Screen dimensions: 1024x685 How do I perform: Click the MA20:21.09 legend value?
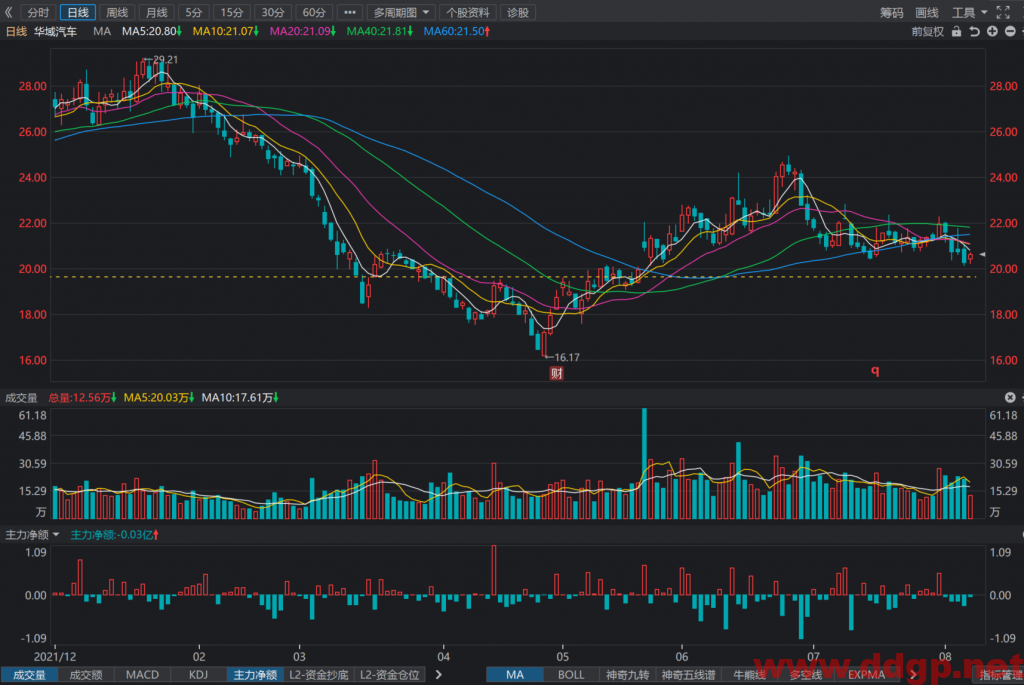click(302, 31)
